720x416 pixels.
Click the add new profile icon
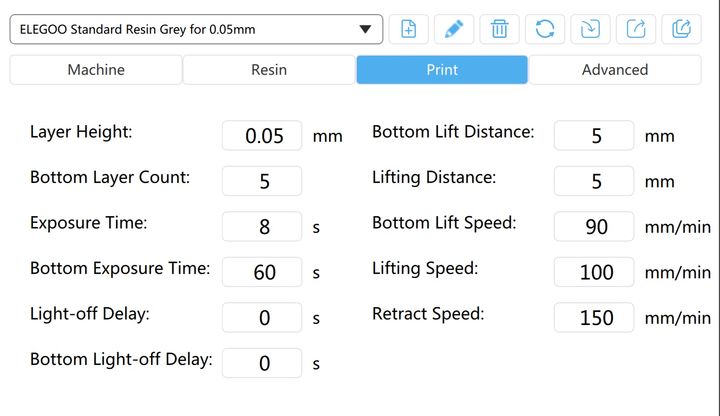[408, 29]
